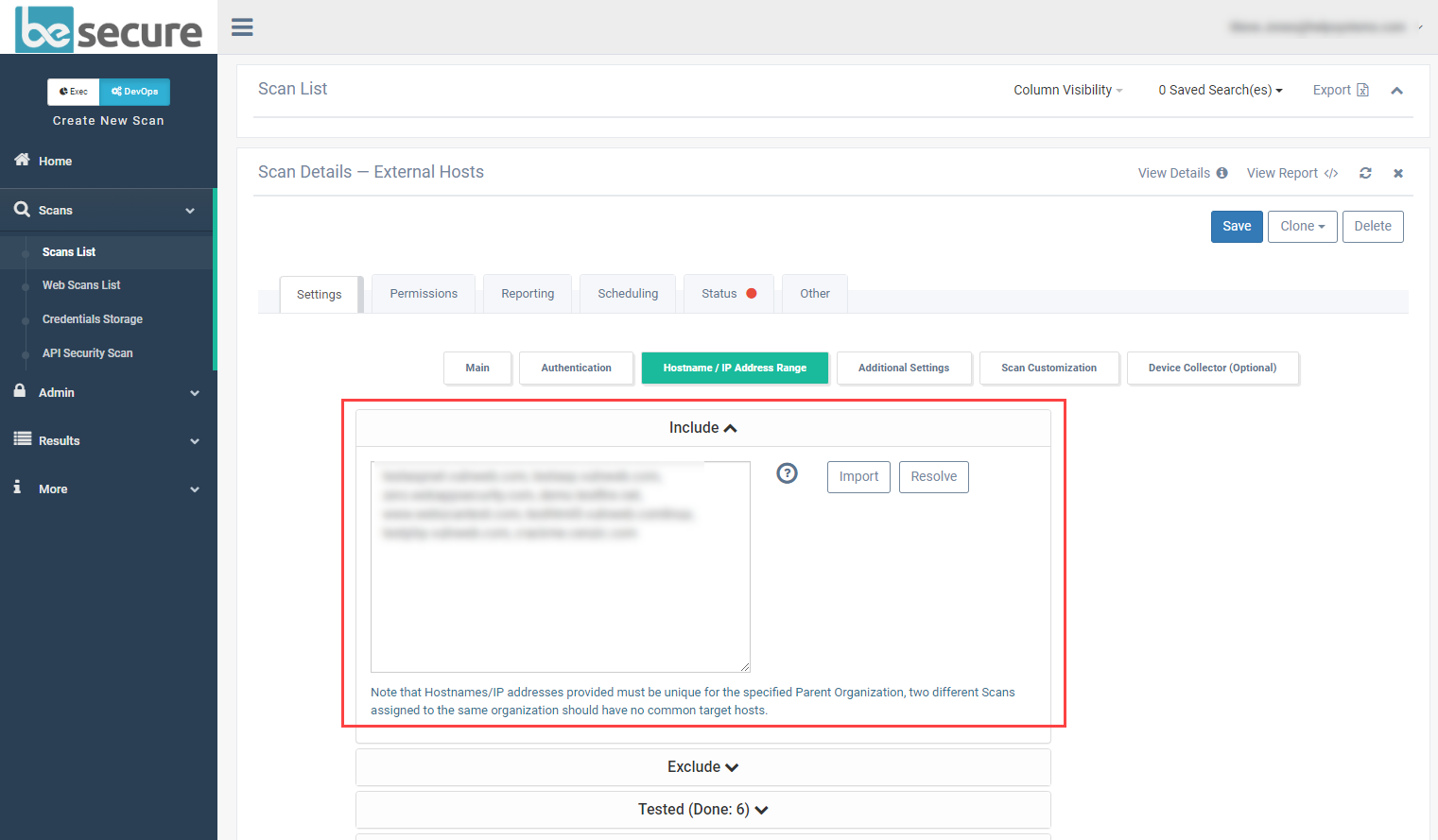Click the Include textarea resize handle

(x=745, y=667)
